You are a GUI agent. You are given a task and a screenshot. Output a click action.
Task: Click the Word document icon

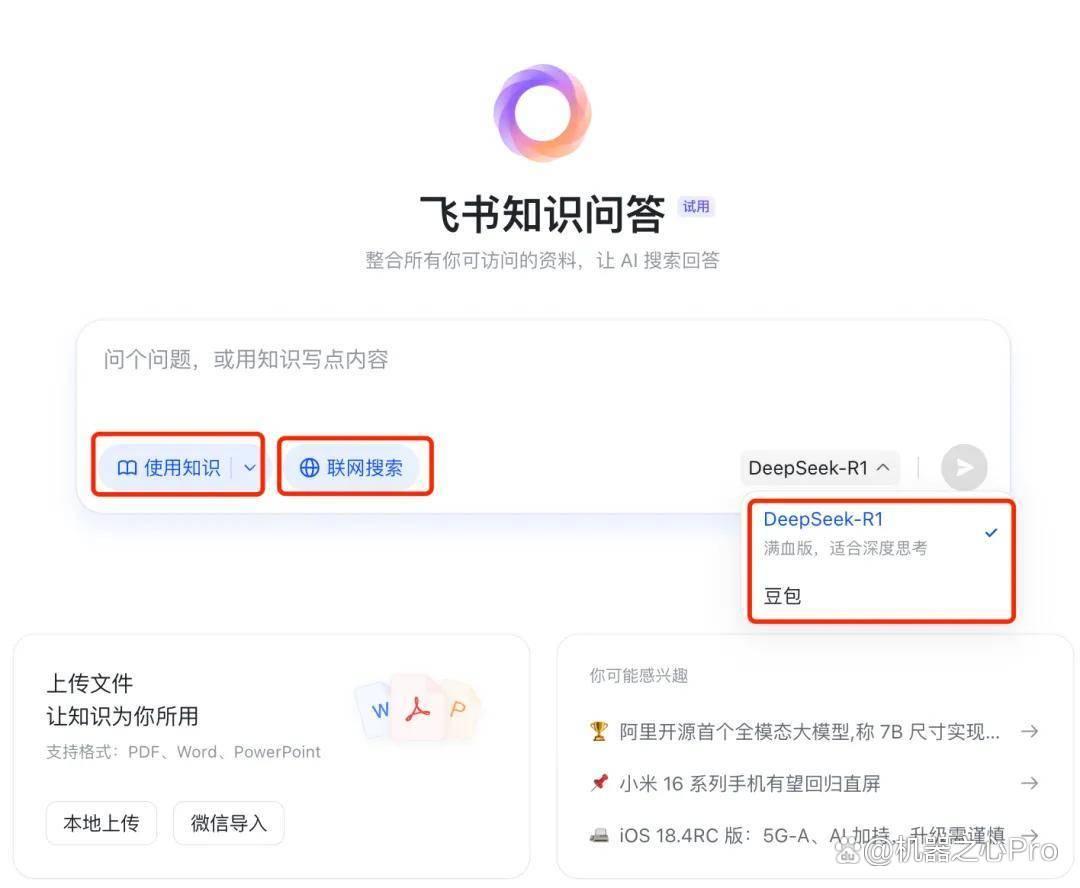point(376,709)
